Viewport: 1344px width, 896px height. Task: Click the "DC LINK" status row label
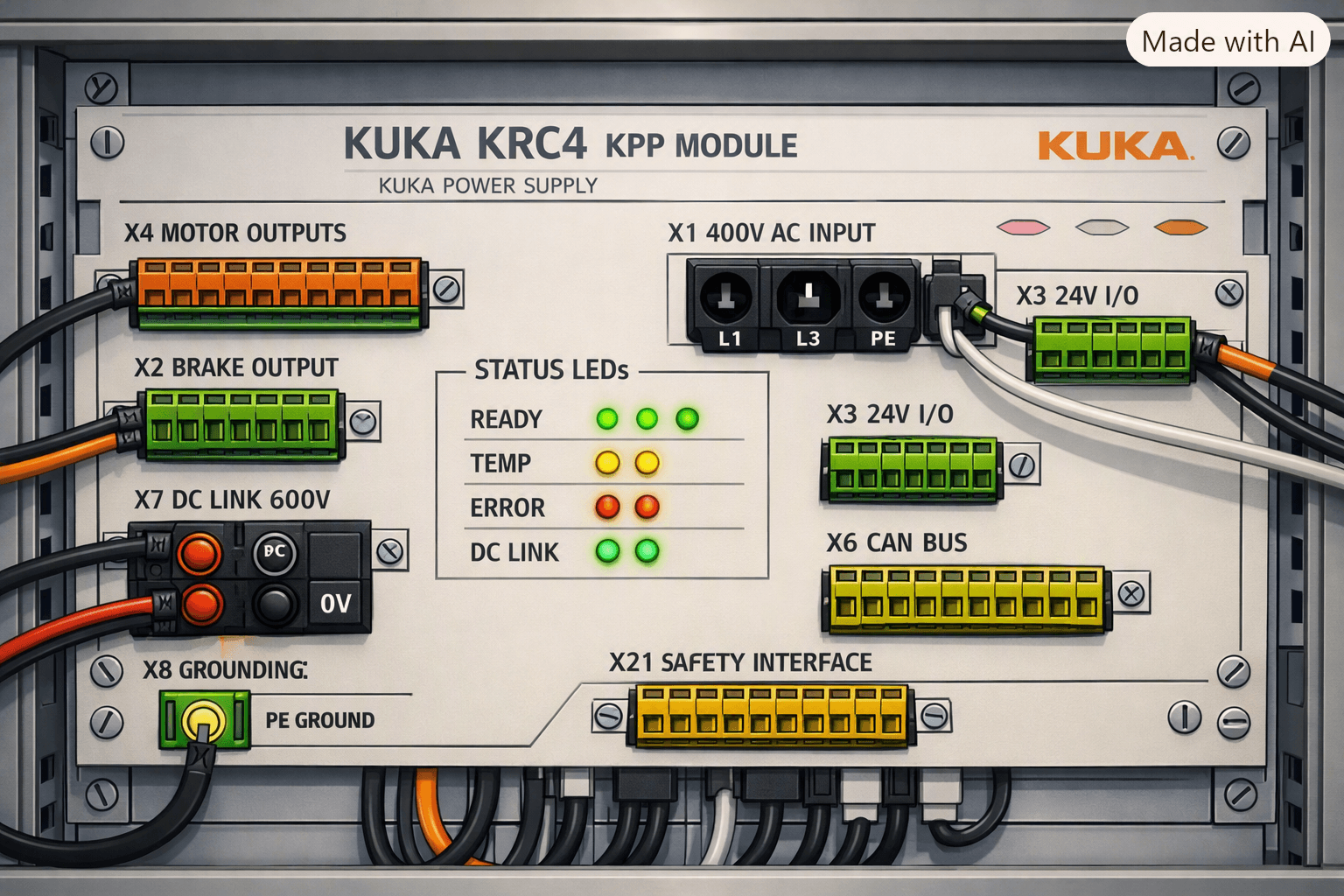(x=514, y=553)
